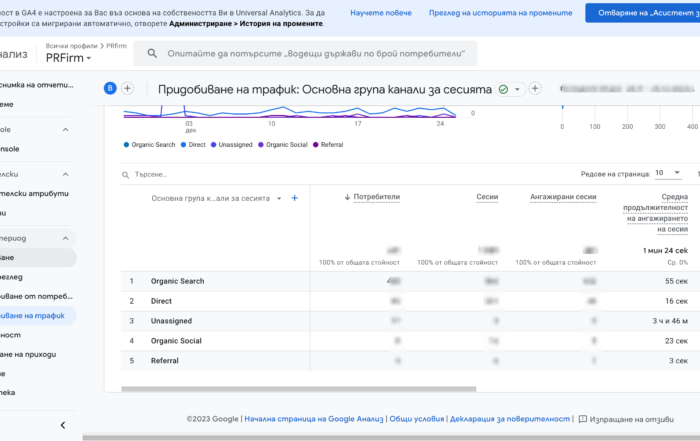Sort by the Потребители arrow icon

[347, 197]
